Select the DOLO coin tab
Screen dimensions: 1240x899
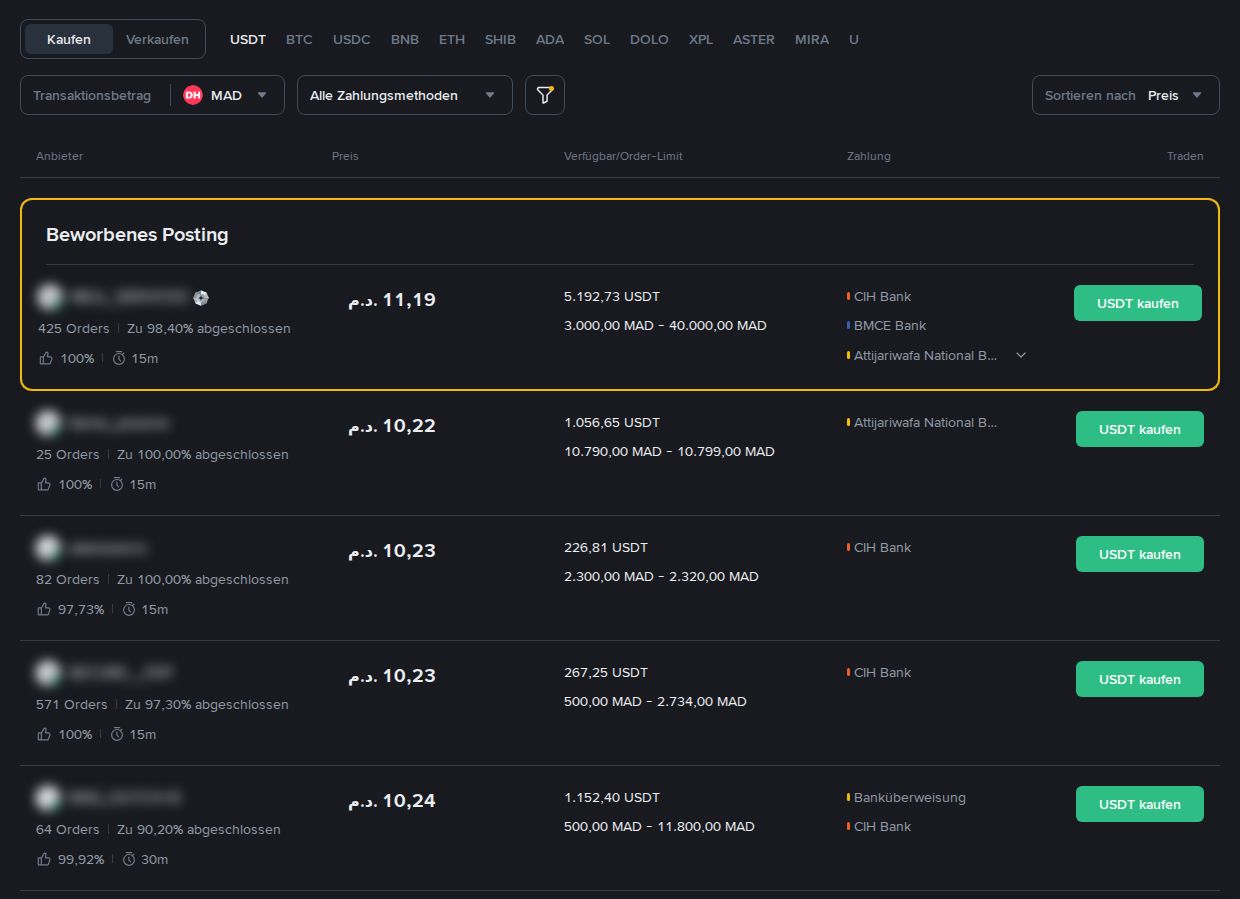tap(649, 40)
